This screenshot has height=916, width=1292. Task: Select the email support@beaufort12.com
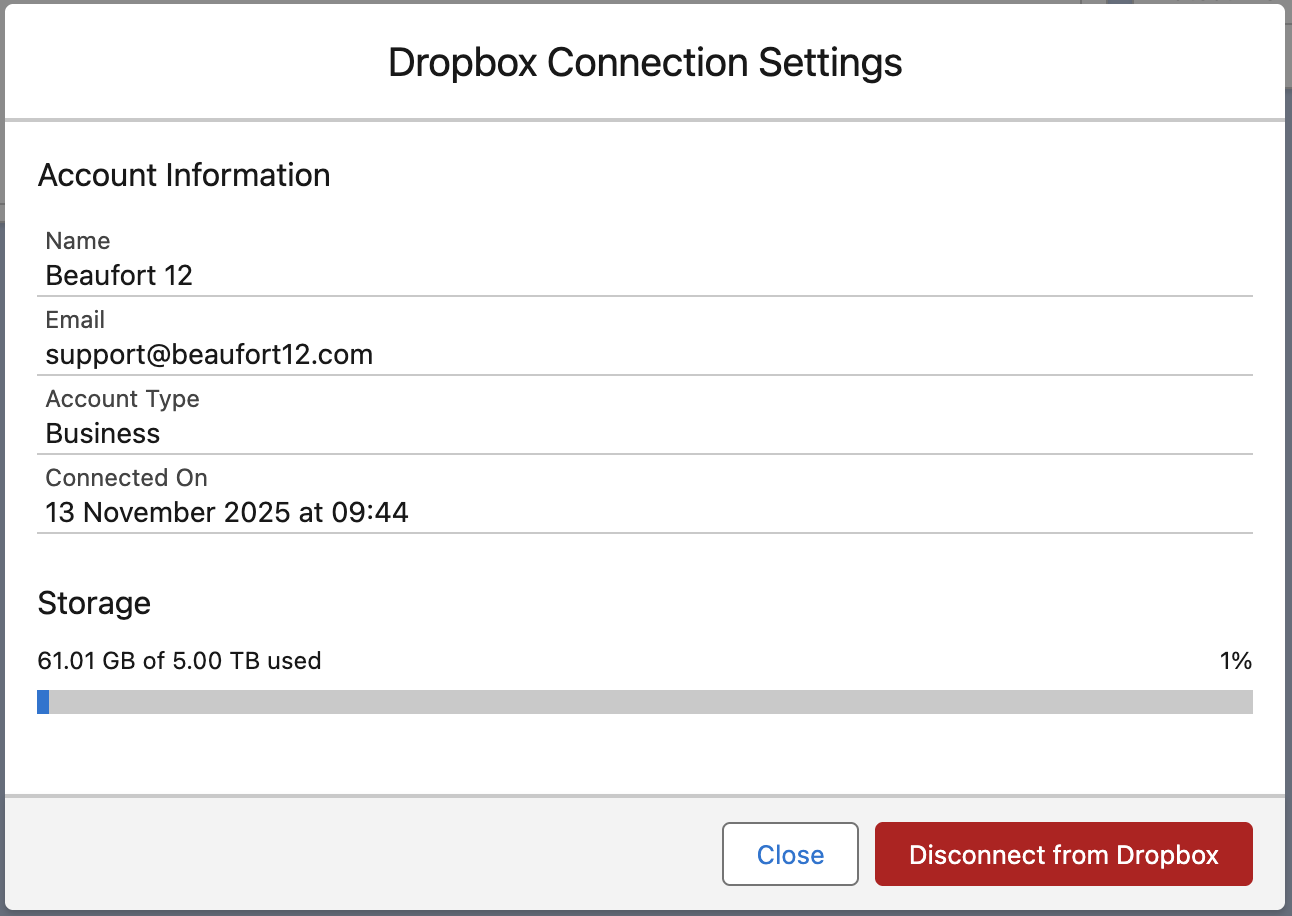coord(209,354)
